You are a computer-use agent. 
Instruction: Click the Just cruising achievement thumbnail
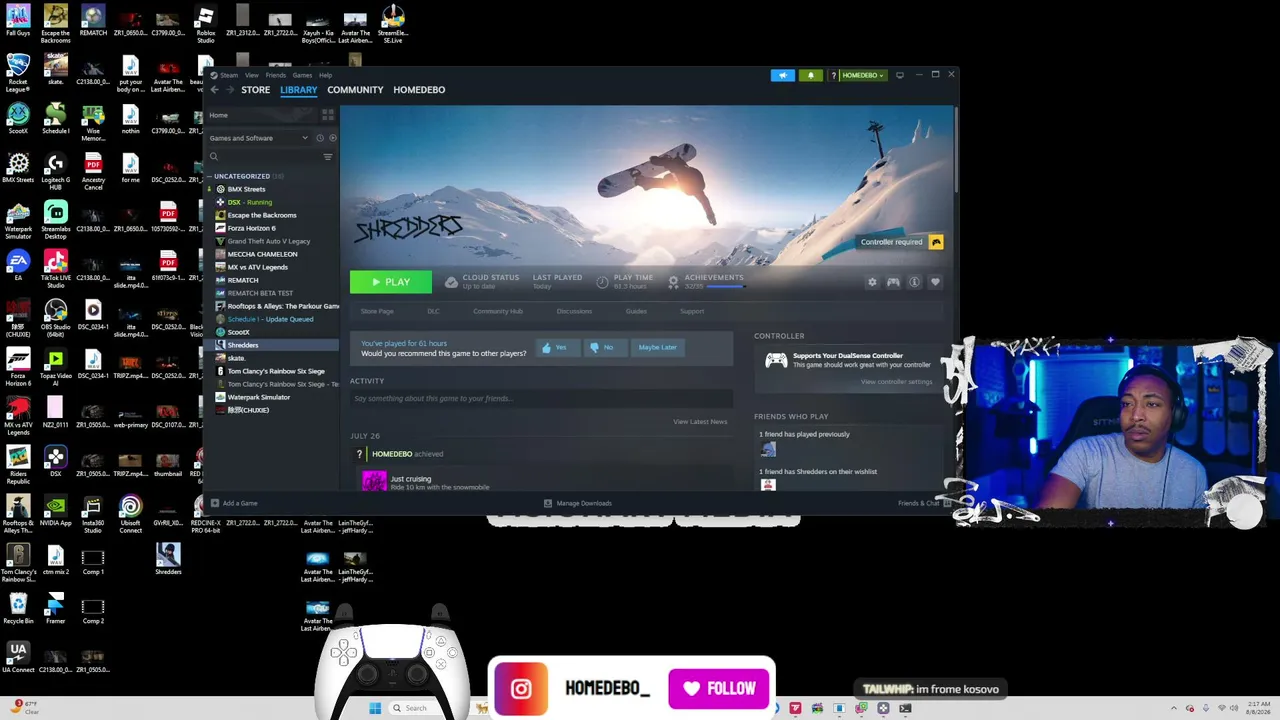pos(374,481)
